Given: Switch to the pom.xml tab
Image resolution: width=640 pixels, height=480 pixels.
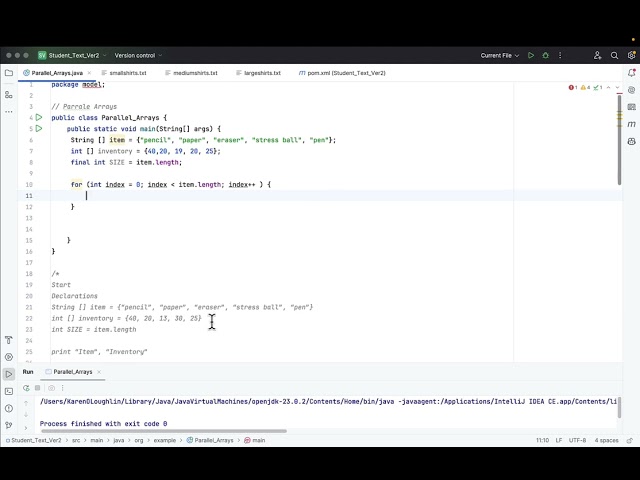Looking at the screenshot, I should 342,73.
